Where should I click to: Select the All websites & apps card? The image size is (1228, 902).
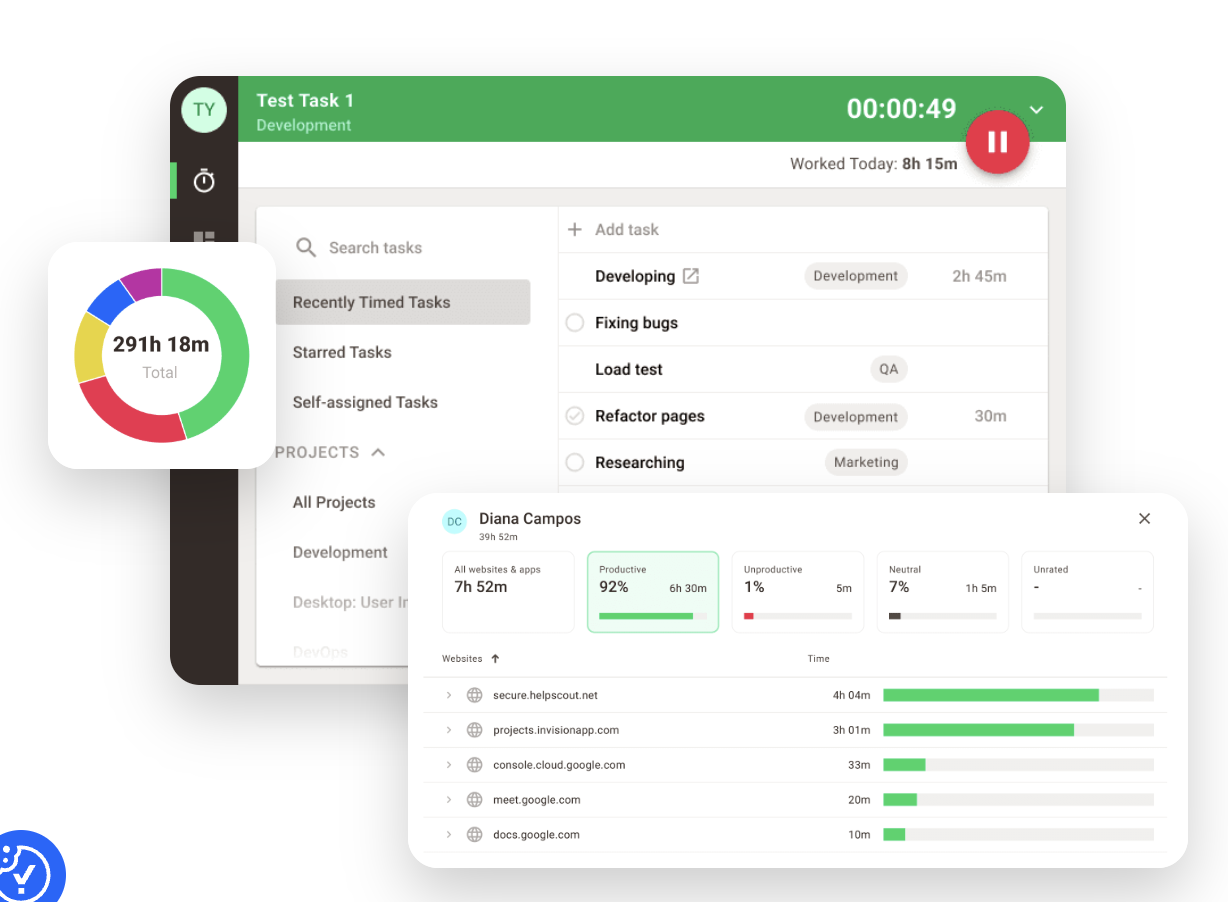(508, 592)
